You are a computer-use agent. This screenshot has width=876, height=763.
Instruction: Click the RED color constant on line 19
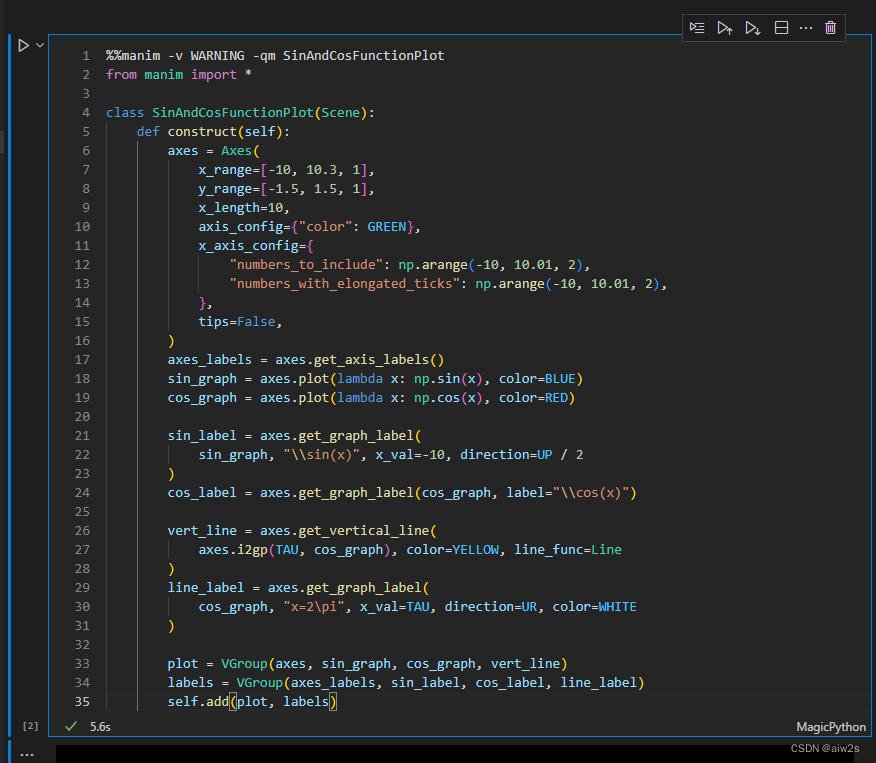(x=556, y=398)
